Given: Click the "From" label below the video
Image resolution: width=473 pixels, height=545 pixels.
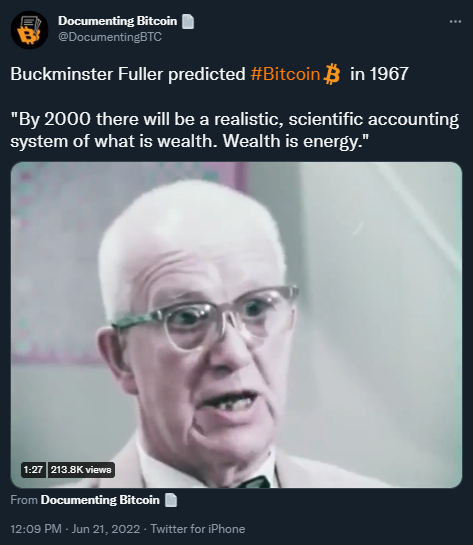Looking at the screenshot, I should [24, 500].
